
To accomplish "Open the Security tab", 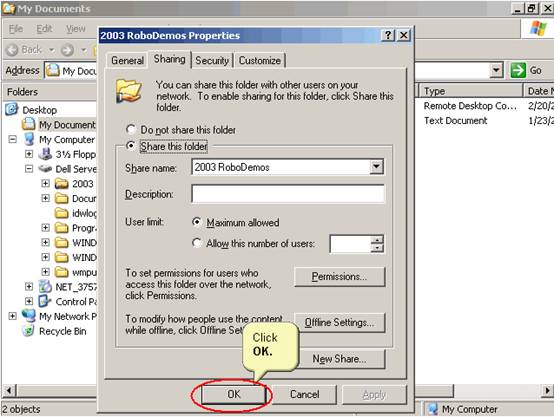I will tap(212, 60).
